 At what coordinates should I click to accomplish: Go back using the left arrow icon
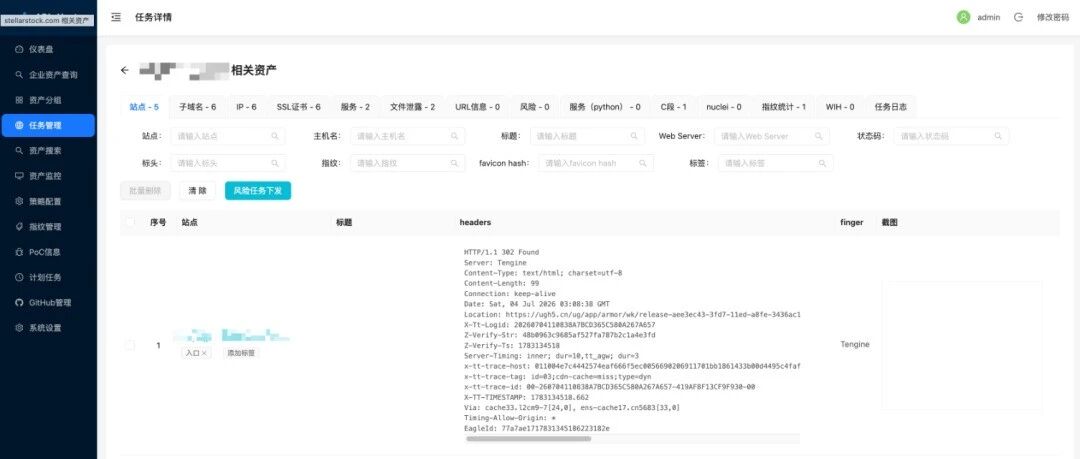[x=125, y=70]
